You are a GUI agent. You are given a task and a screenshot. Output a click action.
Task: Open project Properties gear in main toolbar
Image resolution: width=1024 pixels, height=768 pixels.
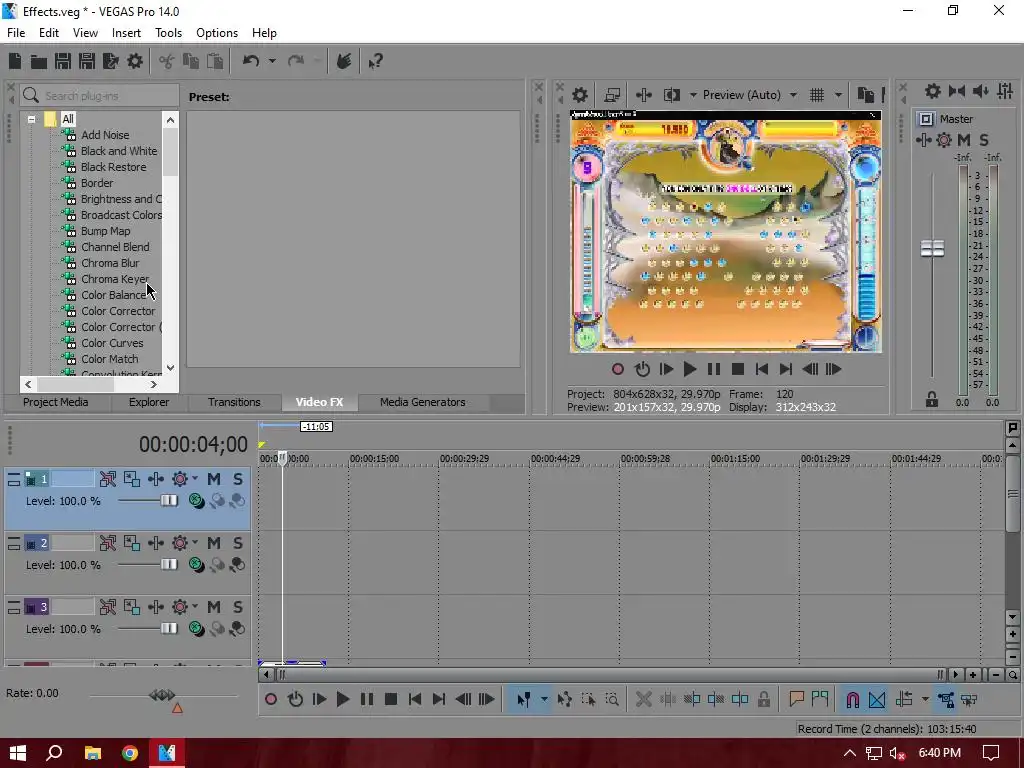[x=135, y=61]
